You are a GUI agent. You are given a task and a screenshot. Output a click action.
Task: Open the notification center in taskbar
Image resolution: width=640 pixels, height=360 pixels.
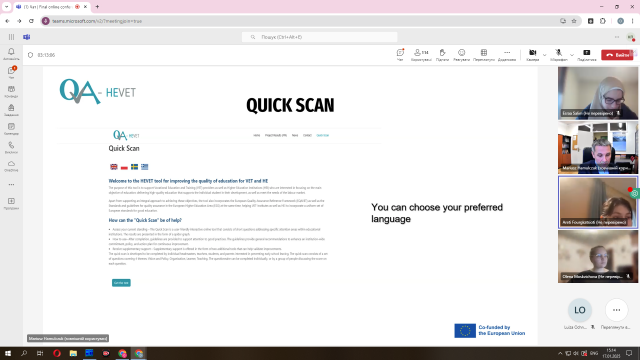point(629,353)
